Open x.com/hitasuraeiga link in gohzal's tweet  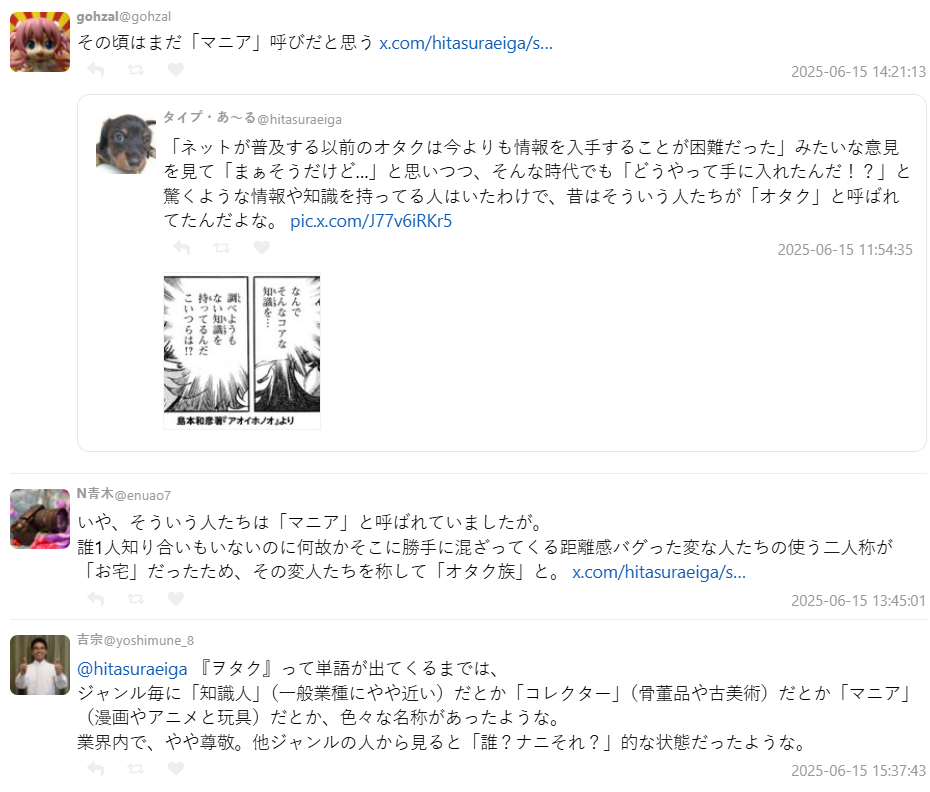pos(466,43)
